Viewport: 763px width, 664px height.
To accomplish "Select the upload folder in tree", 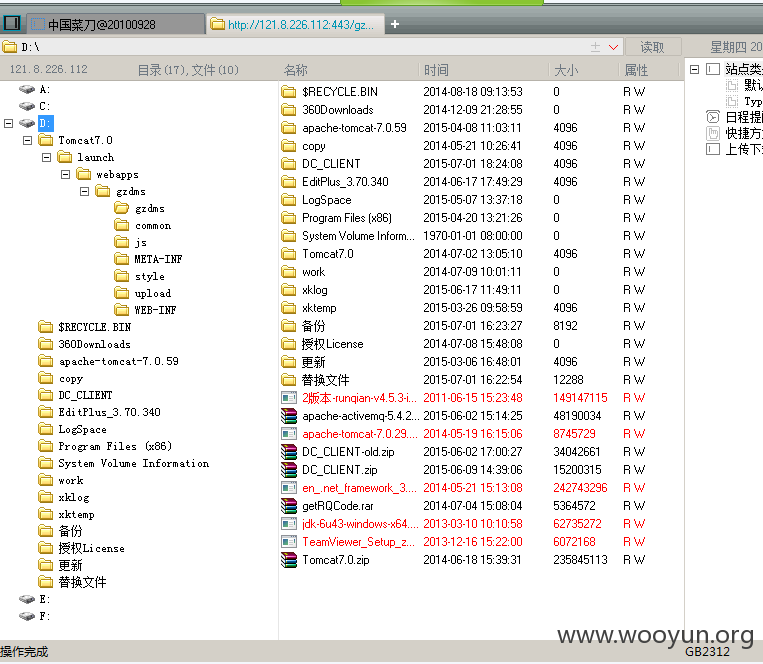I will [x=153, y=293].
